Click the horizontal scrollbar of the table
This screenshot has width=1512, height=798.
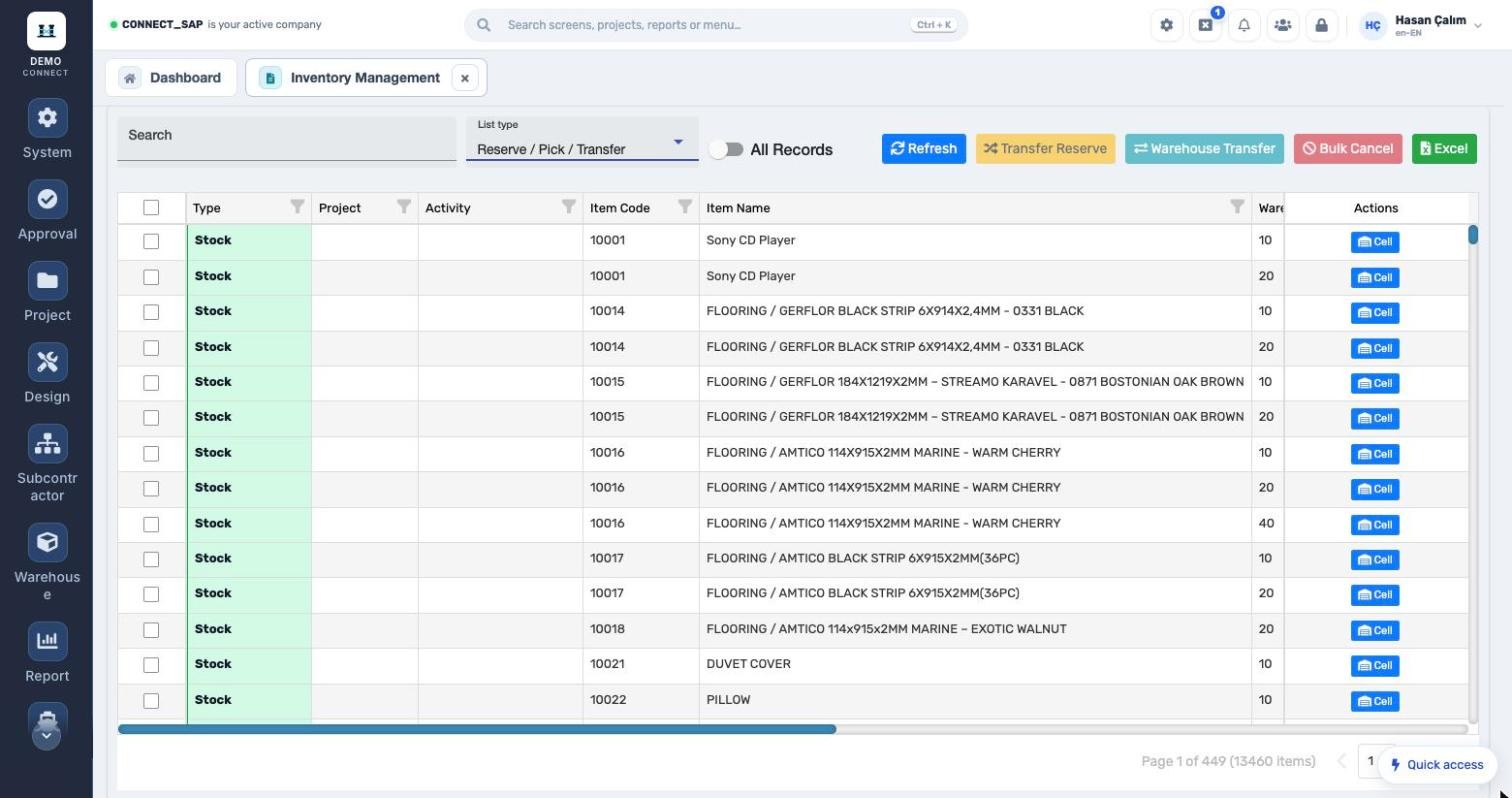pyautogui.click(x=477, y=729)
